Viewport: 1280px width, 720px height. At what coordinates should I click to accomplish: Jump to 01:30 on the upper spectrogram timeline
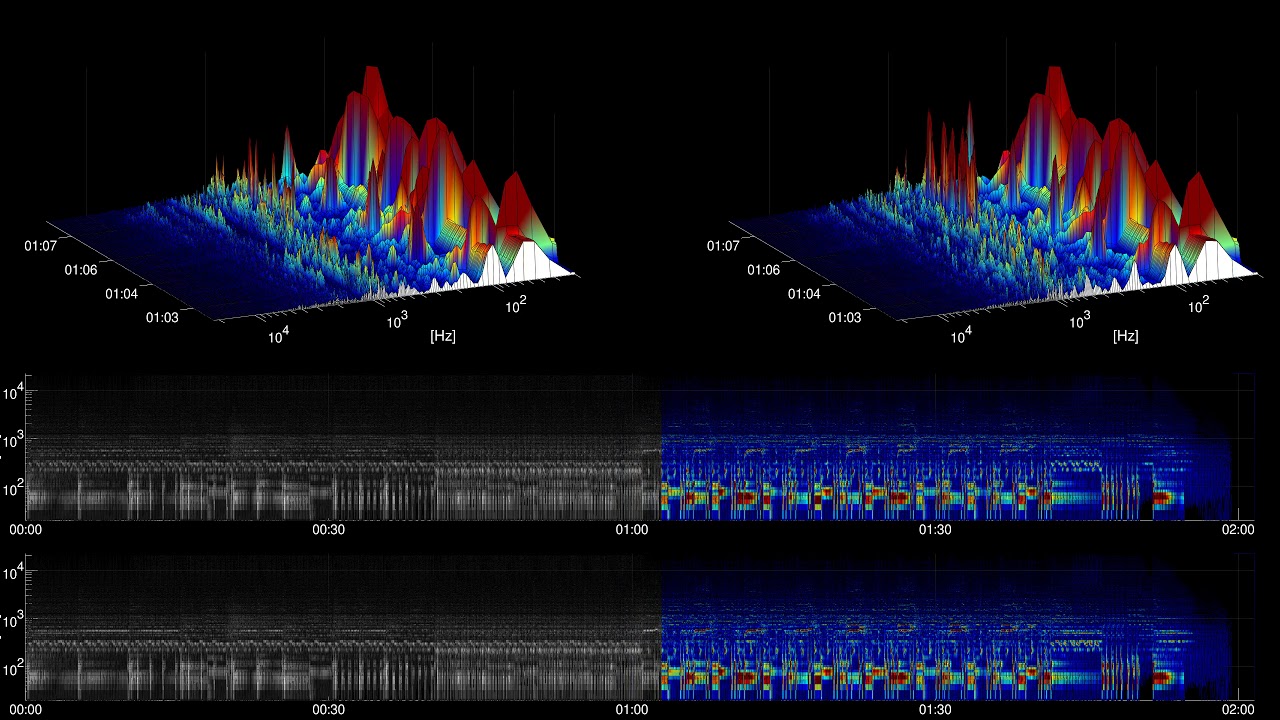coord(935,530)
